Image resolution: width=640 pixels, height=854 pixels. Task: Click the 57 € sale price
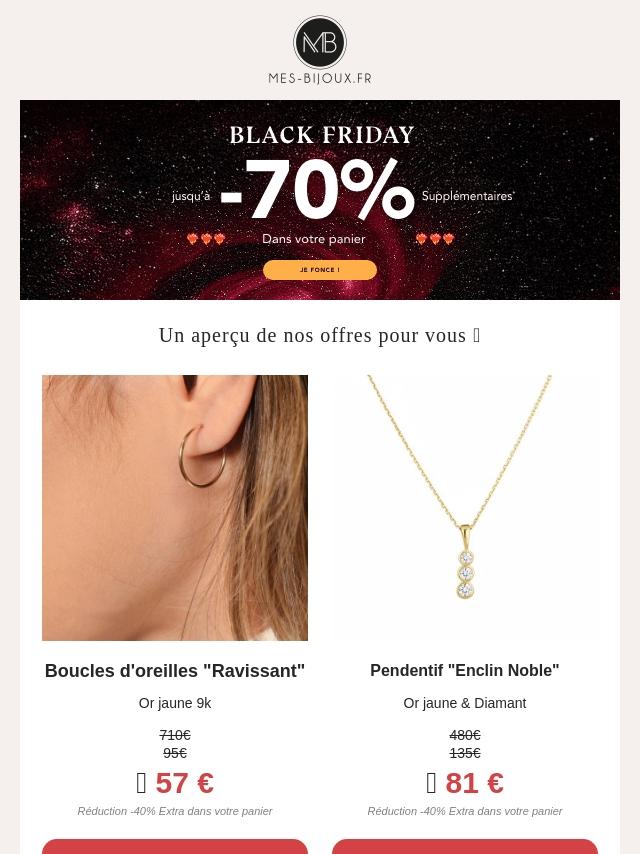click(x=185, y=783)
